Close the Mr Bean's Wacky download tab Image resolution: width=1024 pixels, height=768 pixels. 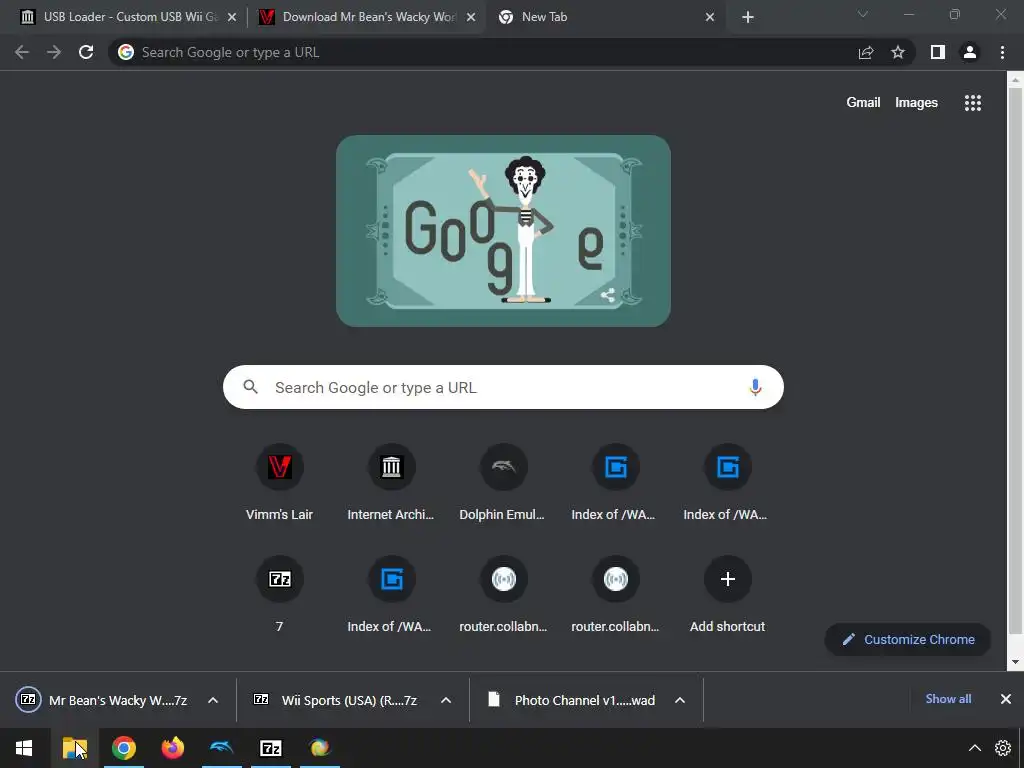tap(471, 17)
